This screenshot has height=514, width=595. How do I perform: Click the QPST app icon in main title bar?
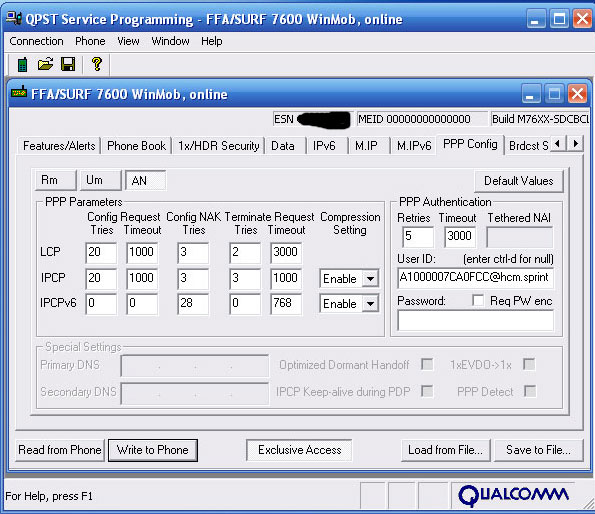pos(14,18)
